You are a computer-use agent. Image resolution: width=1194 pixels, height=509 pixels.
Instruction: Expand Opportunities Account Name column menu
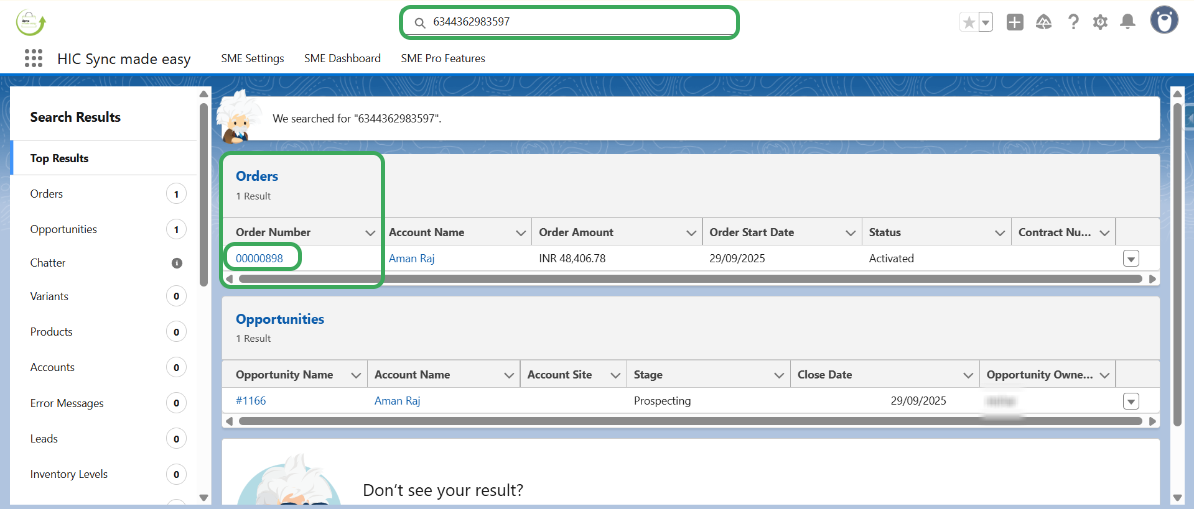point(509,375)
